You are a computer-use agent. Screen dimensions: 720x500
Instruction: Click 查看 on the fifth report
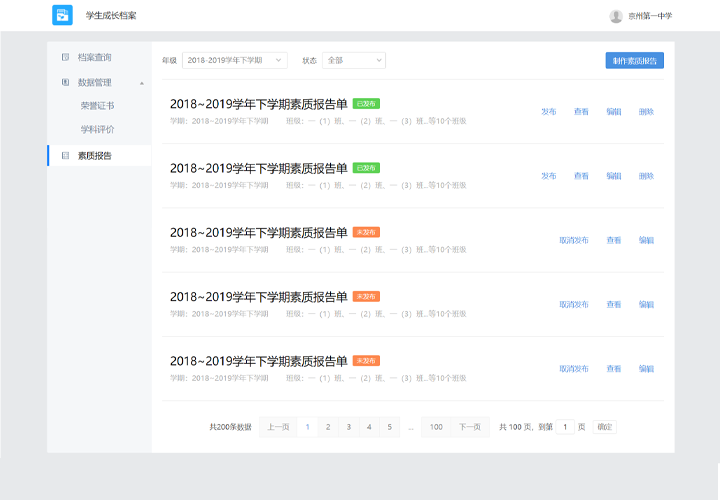coord(613,368)
